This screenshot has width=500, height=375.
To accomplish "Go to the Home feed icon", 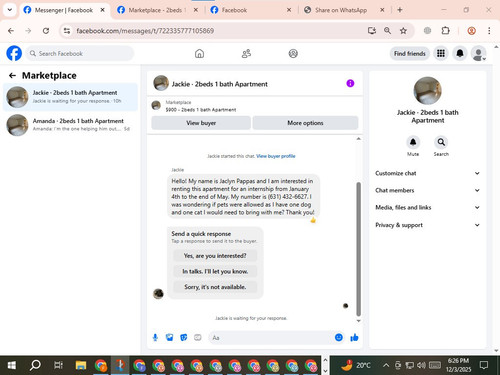I will point(199,53).
